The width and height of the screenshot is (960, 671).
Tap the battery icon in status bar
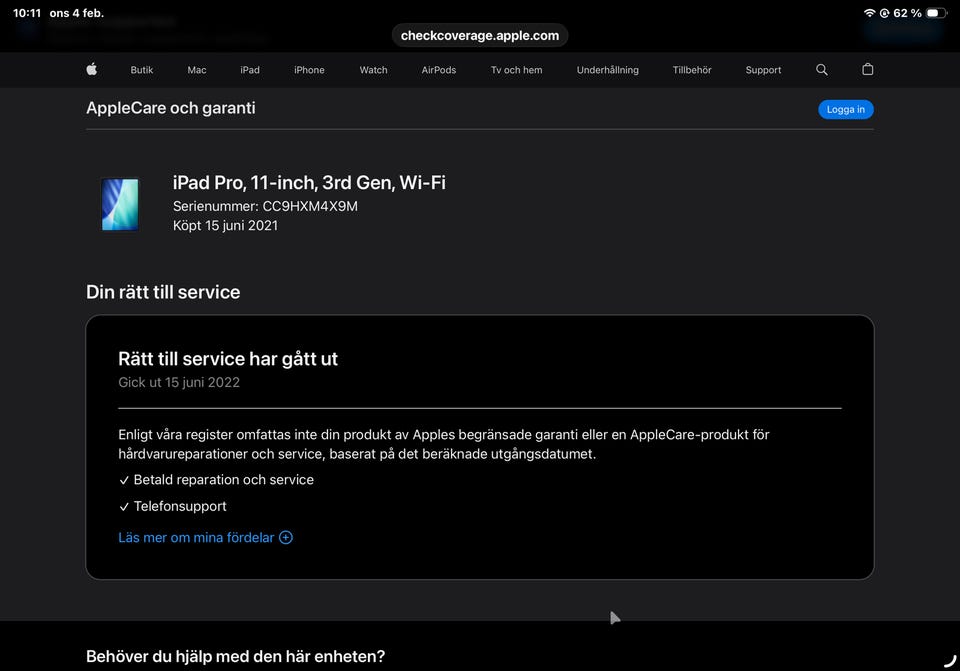[x=936, y=13]
